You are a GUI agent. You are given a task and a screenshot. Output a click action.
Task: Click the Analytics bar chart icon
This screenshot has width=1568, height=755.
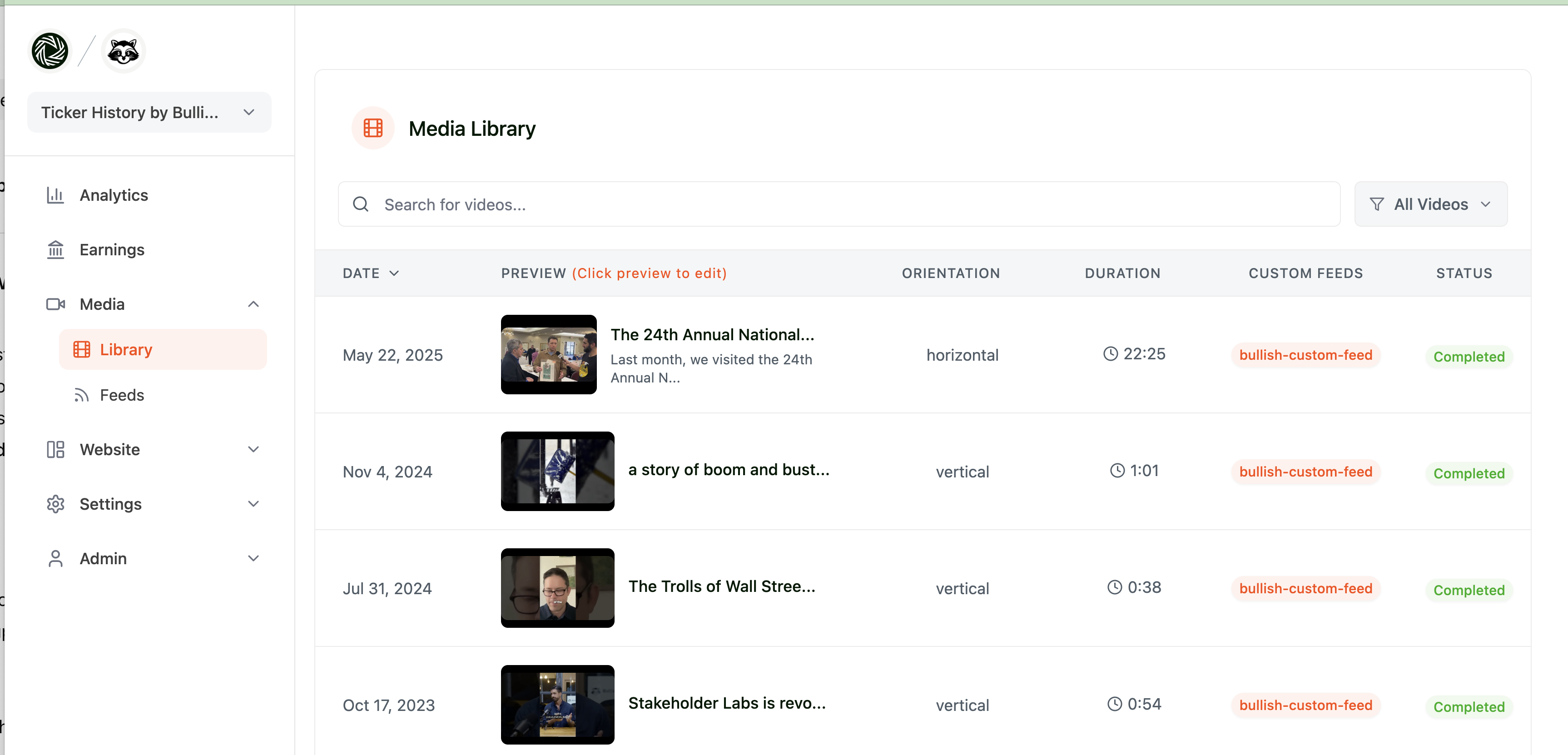pos(55,195)
